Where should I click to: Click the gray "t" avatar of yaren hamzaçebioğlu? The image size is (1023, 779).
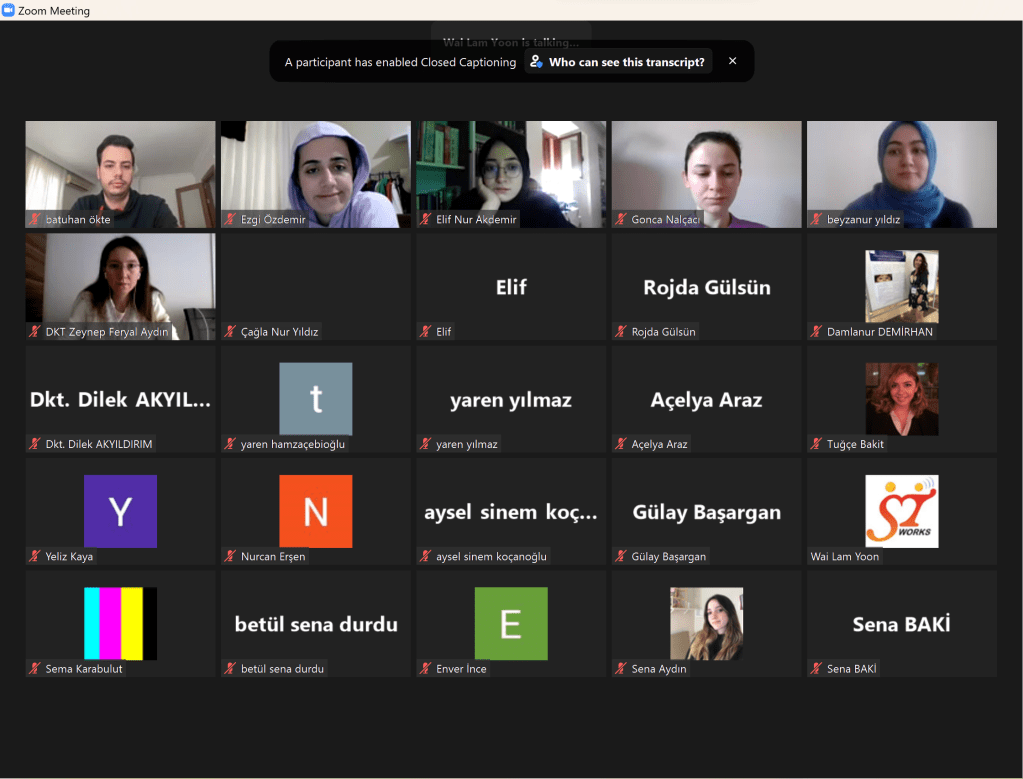(x=315, y=399)
